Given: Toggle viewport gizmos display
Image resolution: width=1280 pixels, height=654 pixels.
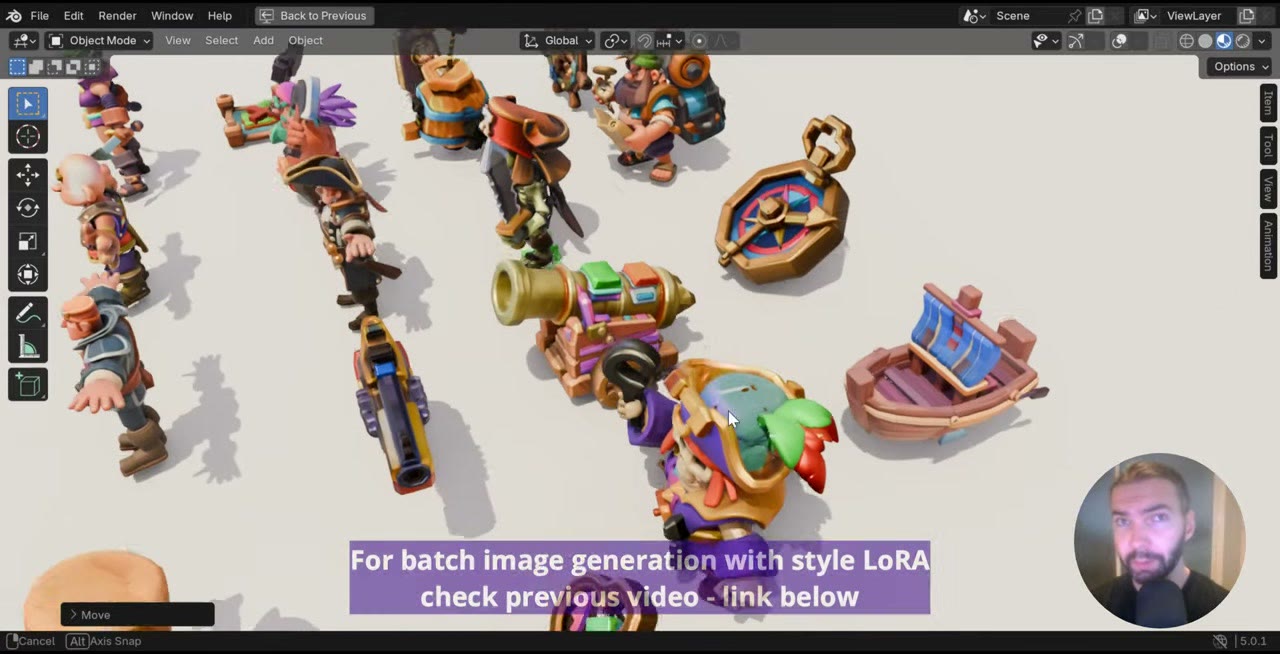Looking at the screenshot, I should pyautogui.click(x=1076, y=41).
